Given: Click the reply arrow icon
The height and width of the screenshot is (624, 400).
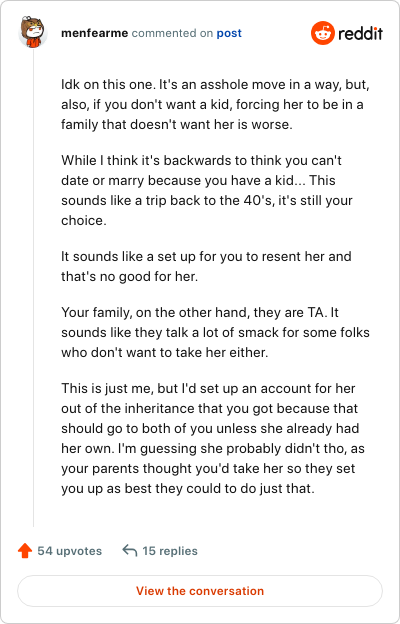Looking at the screenshot, I should pos(130,551).
